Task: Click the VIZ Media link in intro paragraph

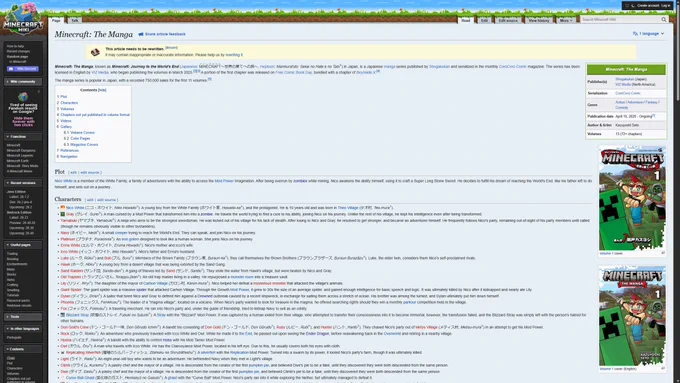Action: coord(100,72)
